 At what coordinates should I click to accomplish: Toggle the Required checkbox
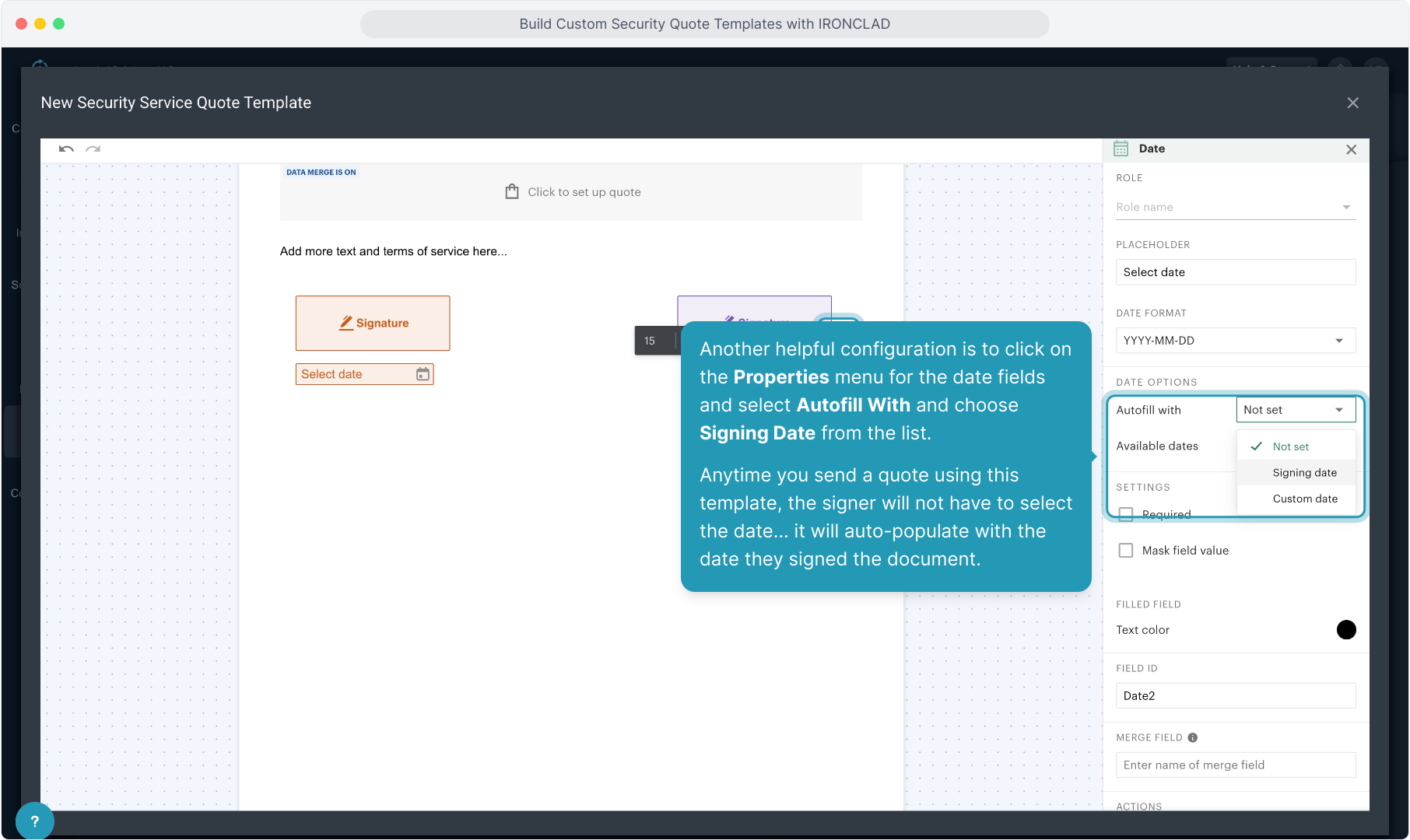click(1125, 514)
